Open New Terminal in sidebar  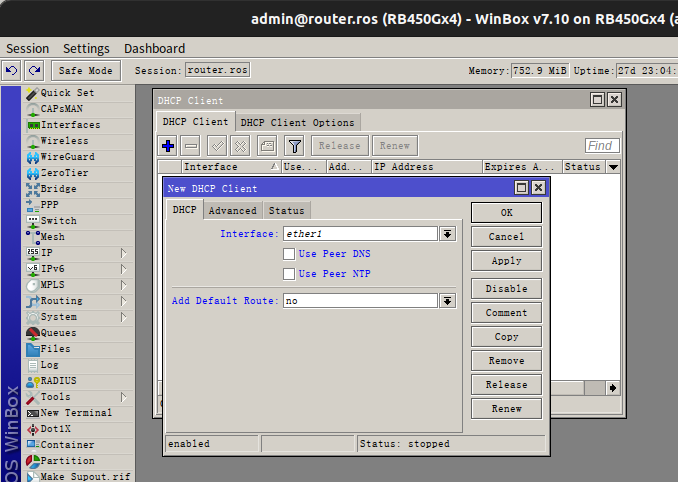79,413
